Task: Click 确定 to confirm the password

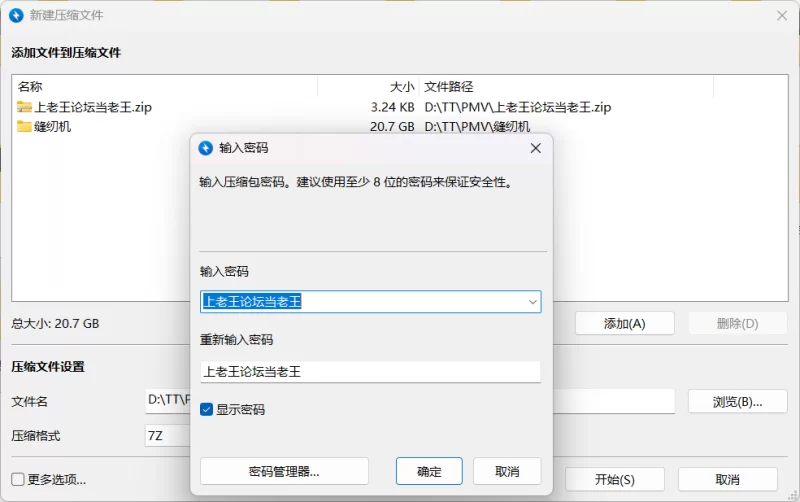Action: [x=429, y=471]
